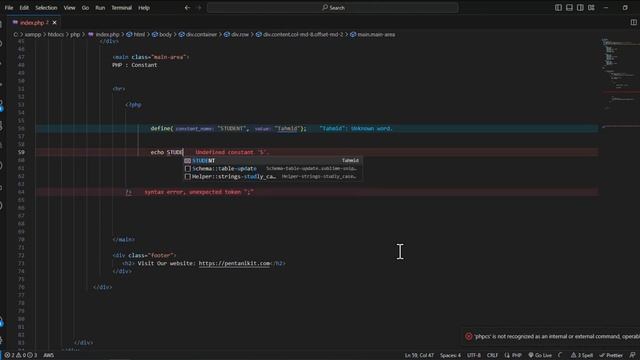Change line endings via CRLF indicator
This screenshot has width=640, height=360.
click(x=492, y=355)
